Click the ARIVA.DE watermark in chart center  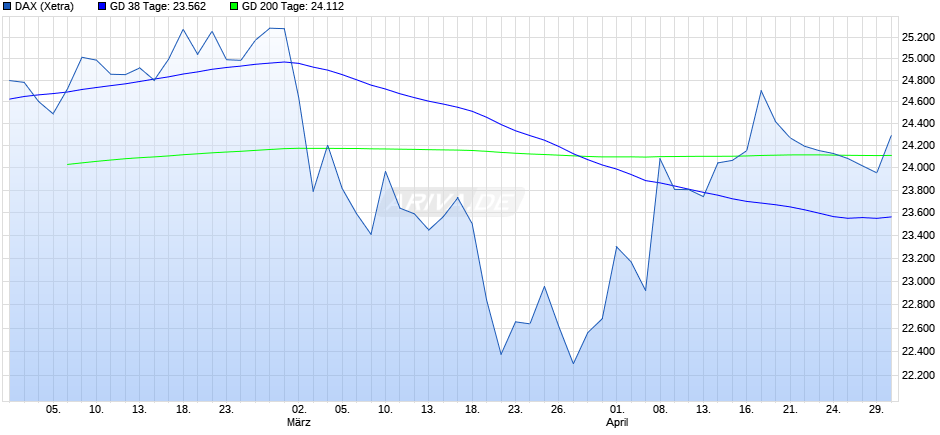455,201
